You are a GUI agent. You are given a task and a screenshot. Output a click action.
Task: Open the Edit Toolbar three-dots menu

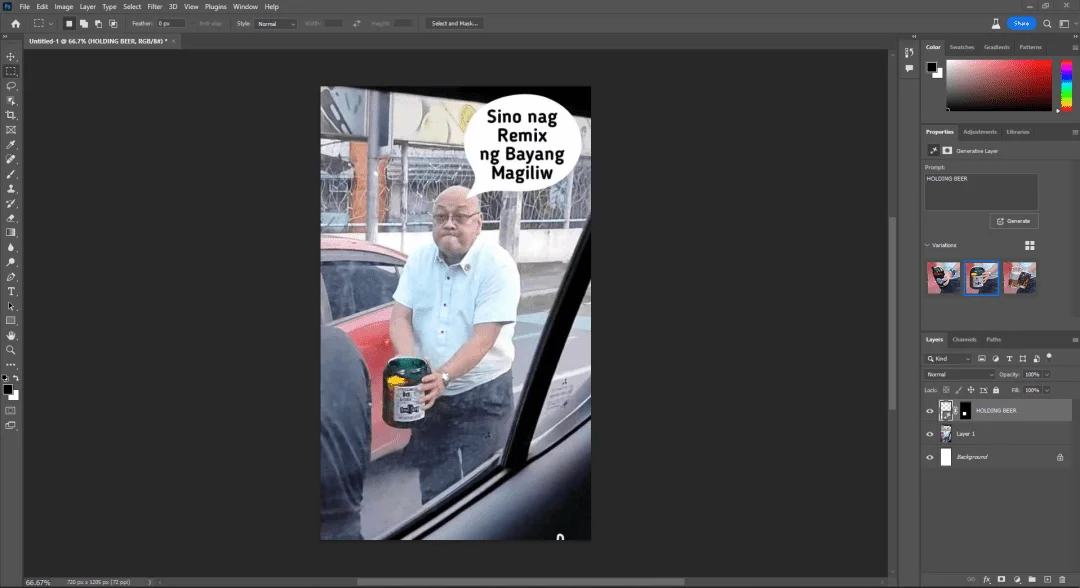[x=11, y=364]
